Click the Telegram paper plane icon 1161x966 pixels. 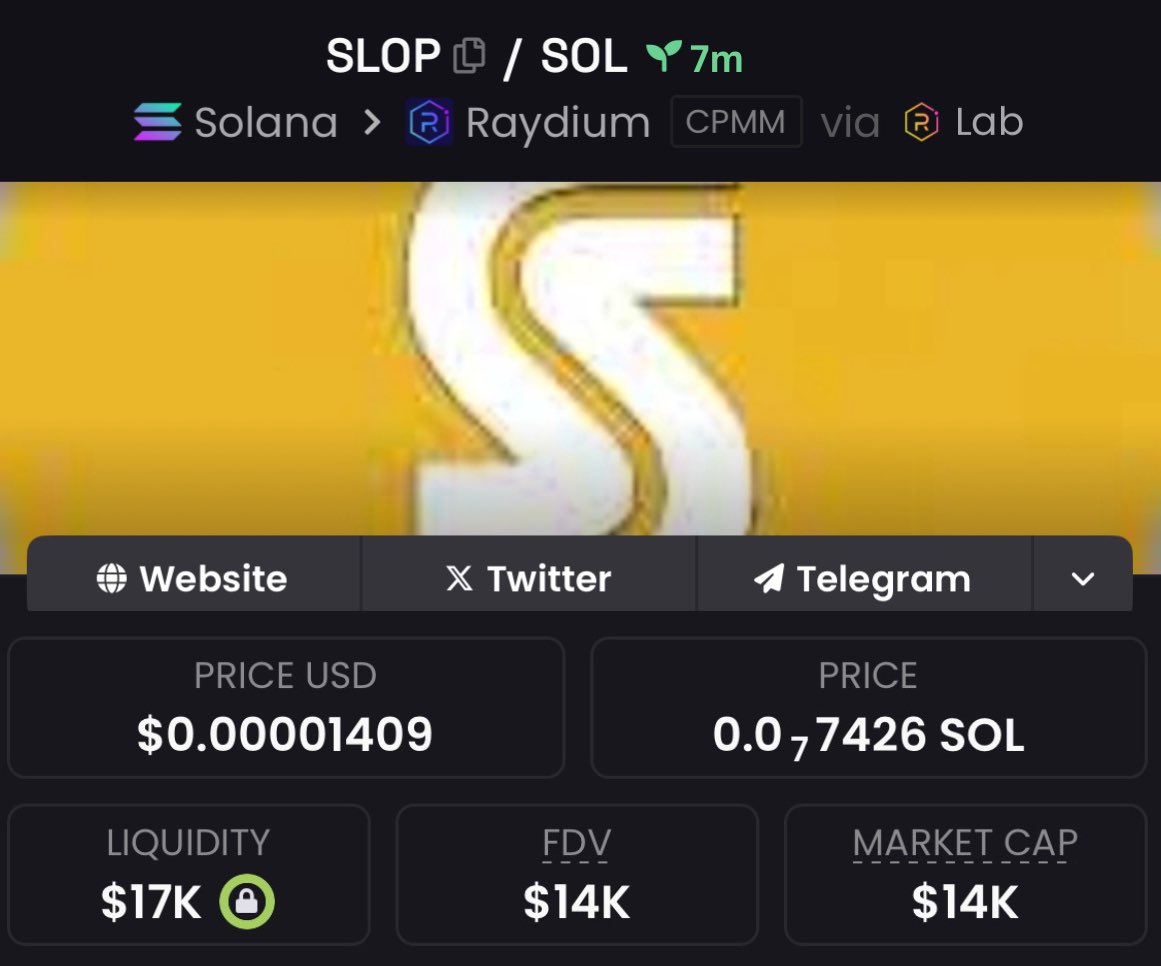click(769, 578)
